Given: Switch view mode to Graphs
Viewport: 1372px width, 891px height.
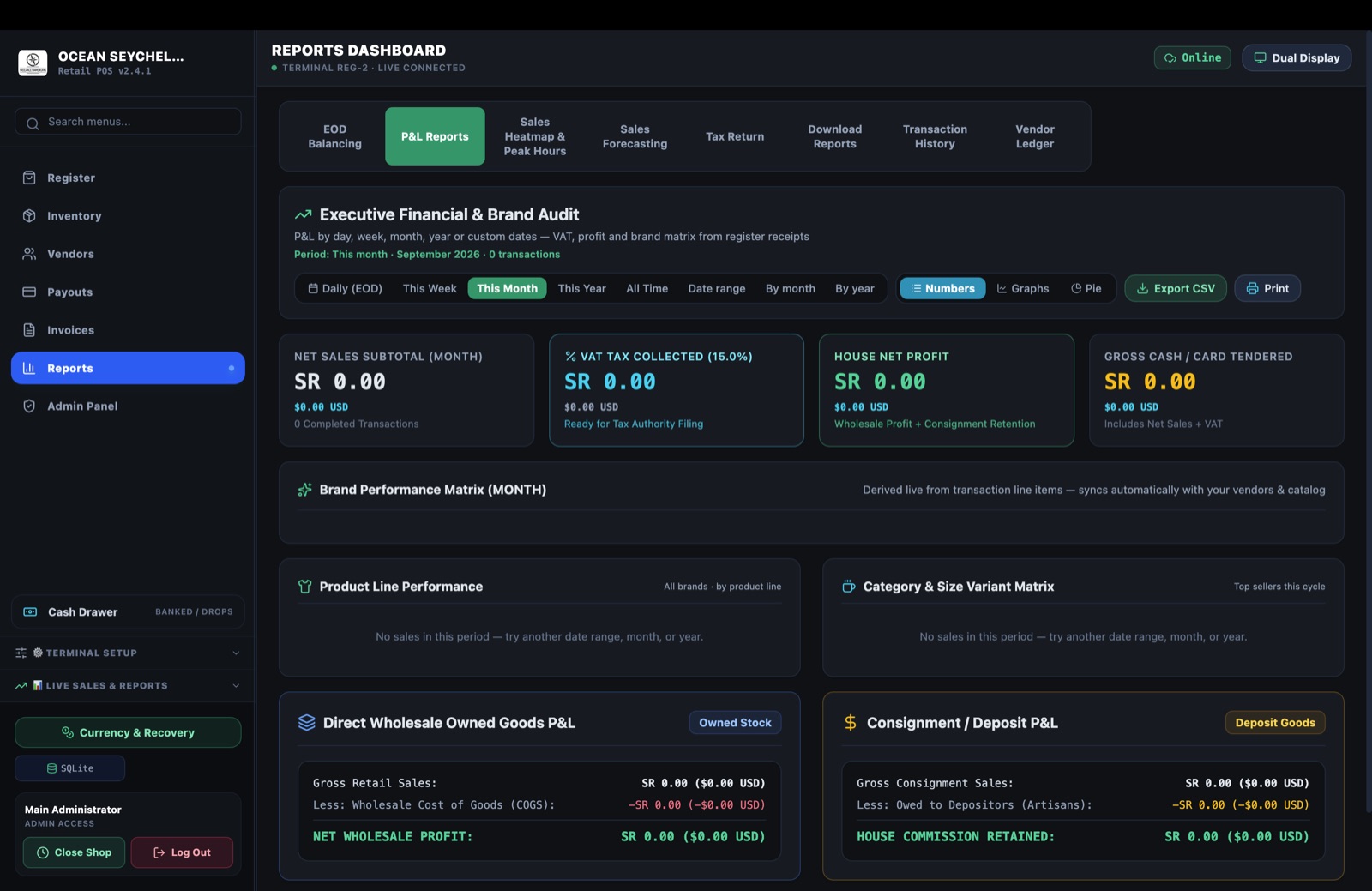Looking at the screenshot, I should 1023,288.
